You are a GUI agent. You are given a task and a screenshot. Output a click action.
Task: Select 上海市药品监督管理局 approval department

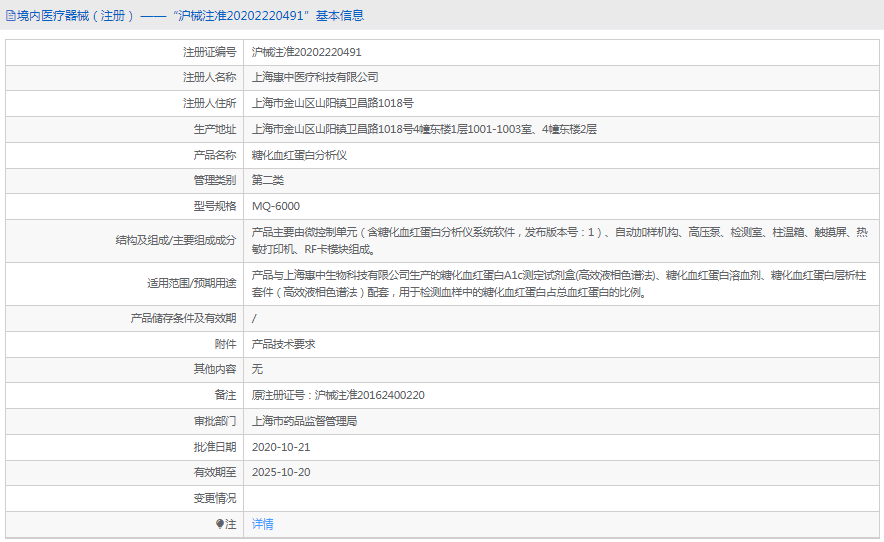click(304, 421)
